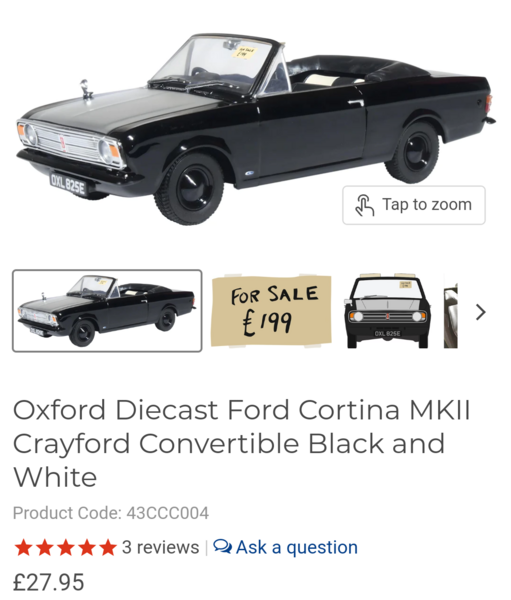Click the fourth red rating star
Image resolution: width=511 pixels, height=600 pixels.
click(87, 547)
